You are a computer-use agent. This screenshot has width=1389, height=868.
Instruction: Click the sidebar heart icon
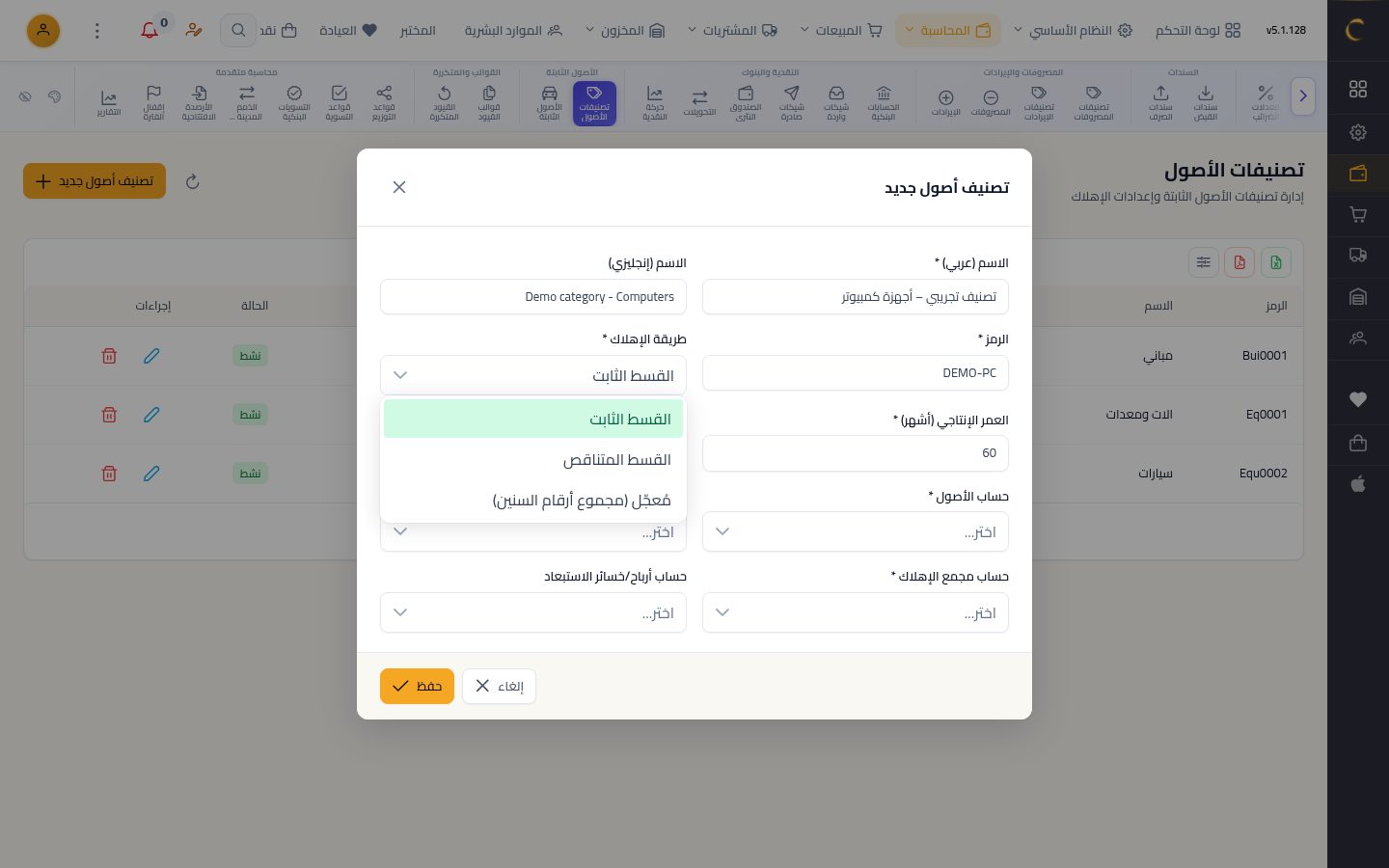1358,399
